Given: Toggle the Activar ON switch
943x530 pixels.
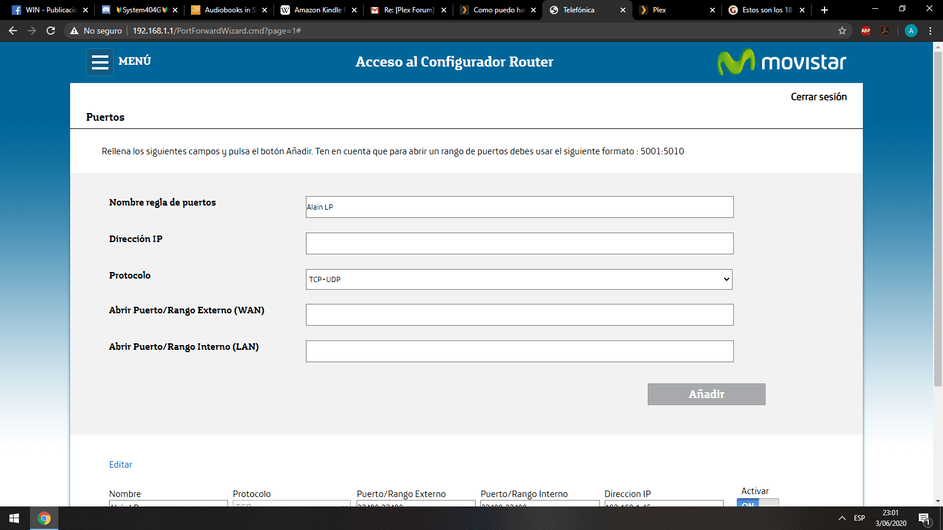Looking at the screenshot, I should click(x=757, y=503).
